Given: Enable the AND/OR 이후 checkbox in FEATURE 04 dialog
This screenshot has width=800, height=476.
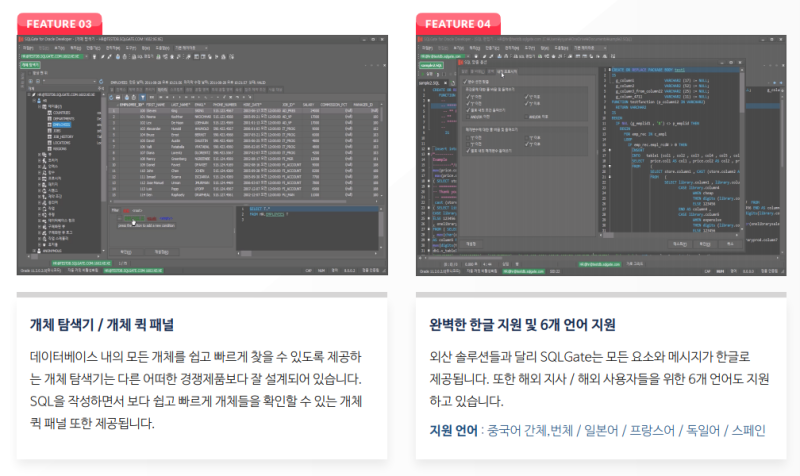Looking at the screenshot, I should [x=526, y=117].
